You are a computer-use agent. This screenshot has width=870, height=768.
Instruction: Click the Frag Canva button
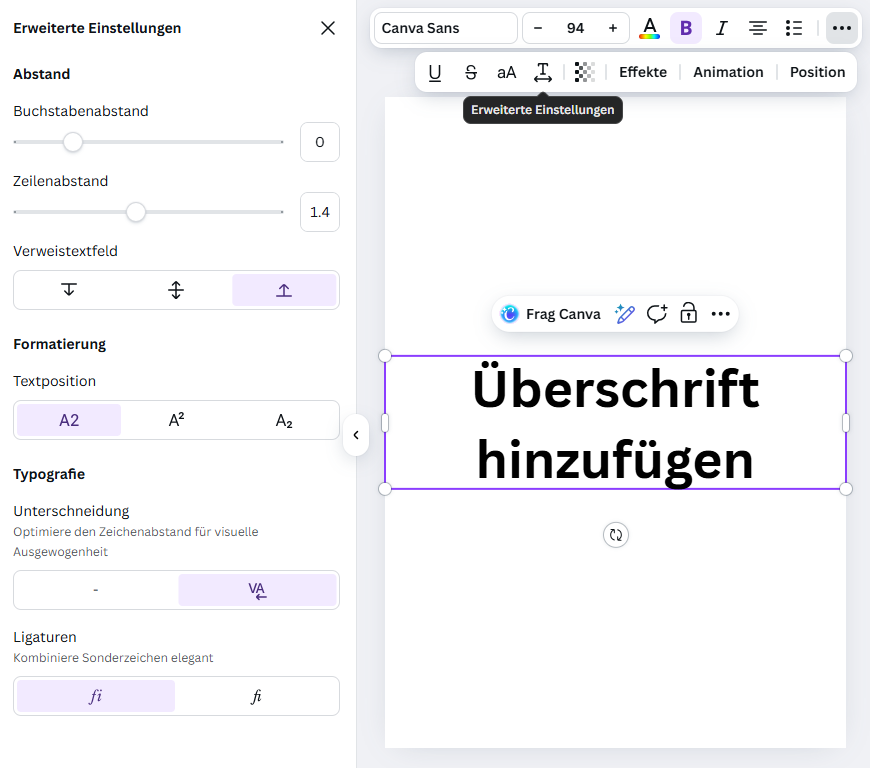[551, 314]
